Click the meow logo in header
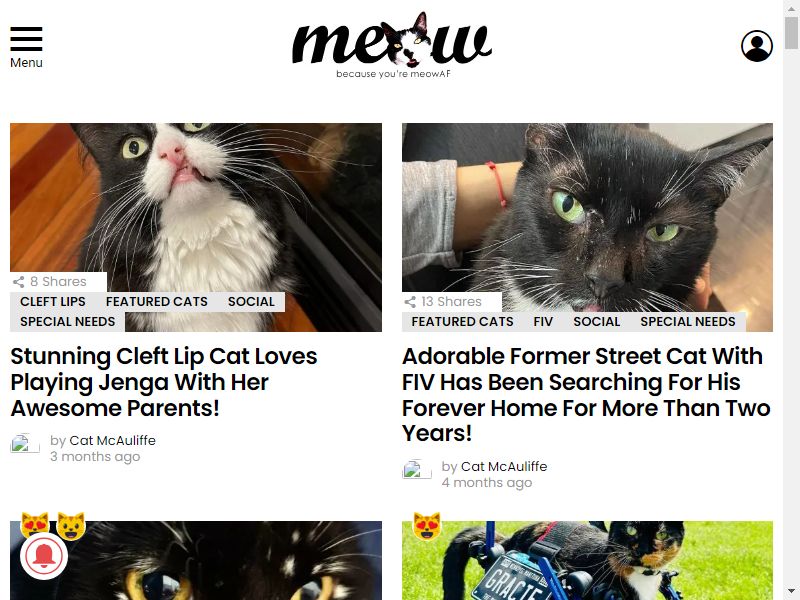 (x=392, y=45)
